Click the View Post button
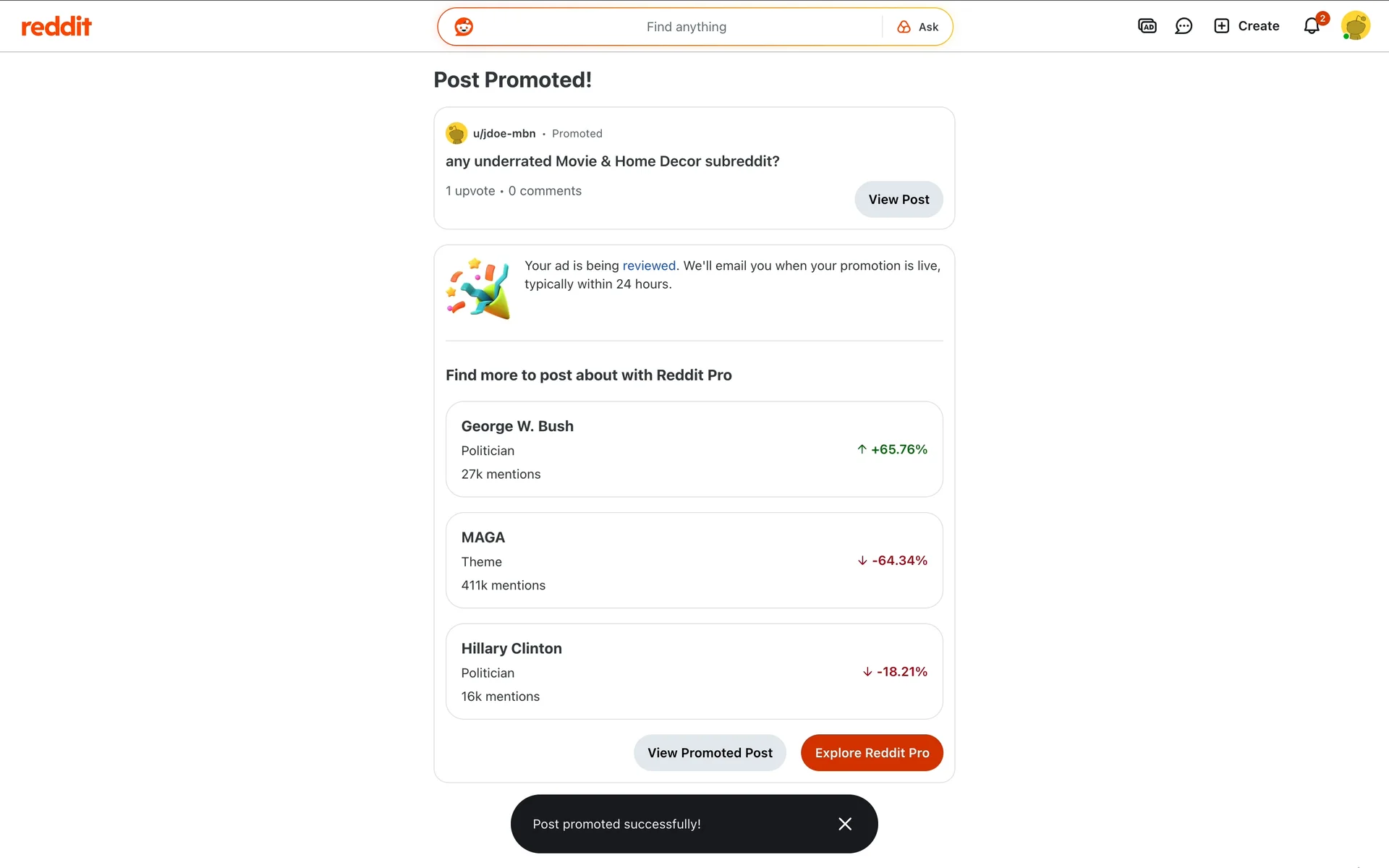This screenshot has width=1389, height=868. tap(899, 200)
